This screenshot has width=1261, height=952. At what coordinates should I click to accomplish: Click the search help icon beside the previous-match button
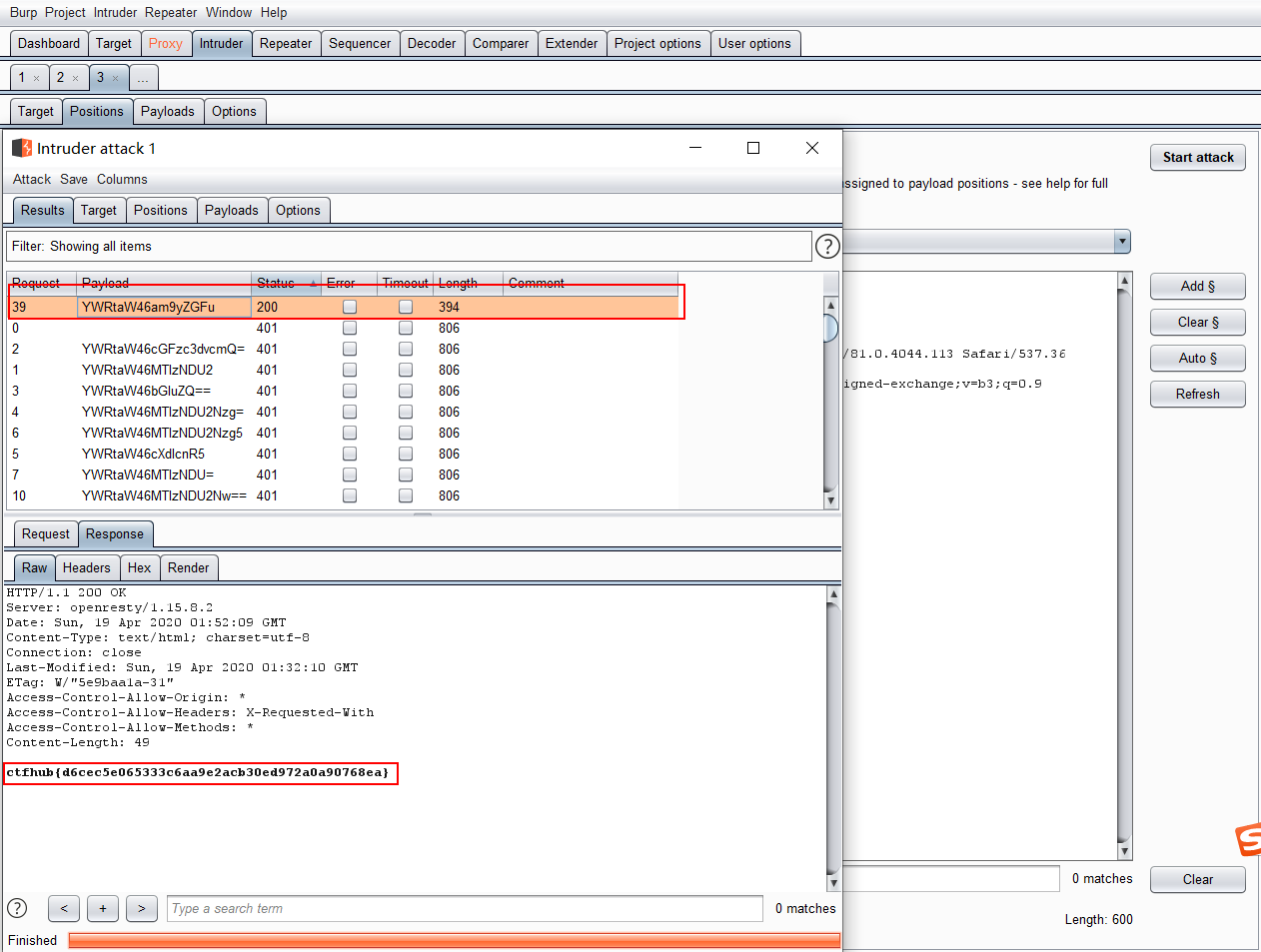pyautogui.click(x=17, y=908)
